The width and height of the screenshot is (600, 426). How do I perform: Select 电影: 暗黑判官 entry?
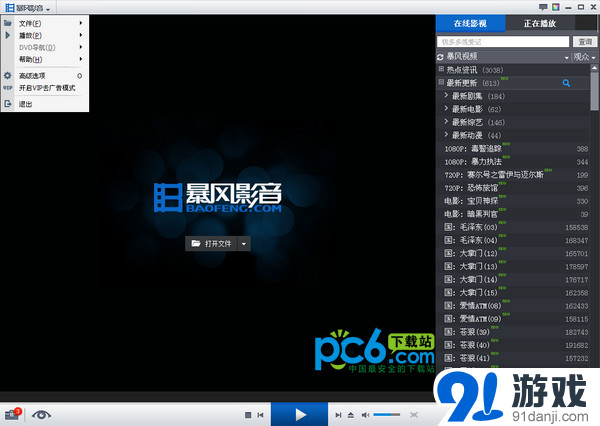click(x=513, y=214)
